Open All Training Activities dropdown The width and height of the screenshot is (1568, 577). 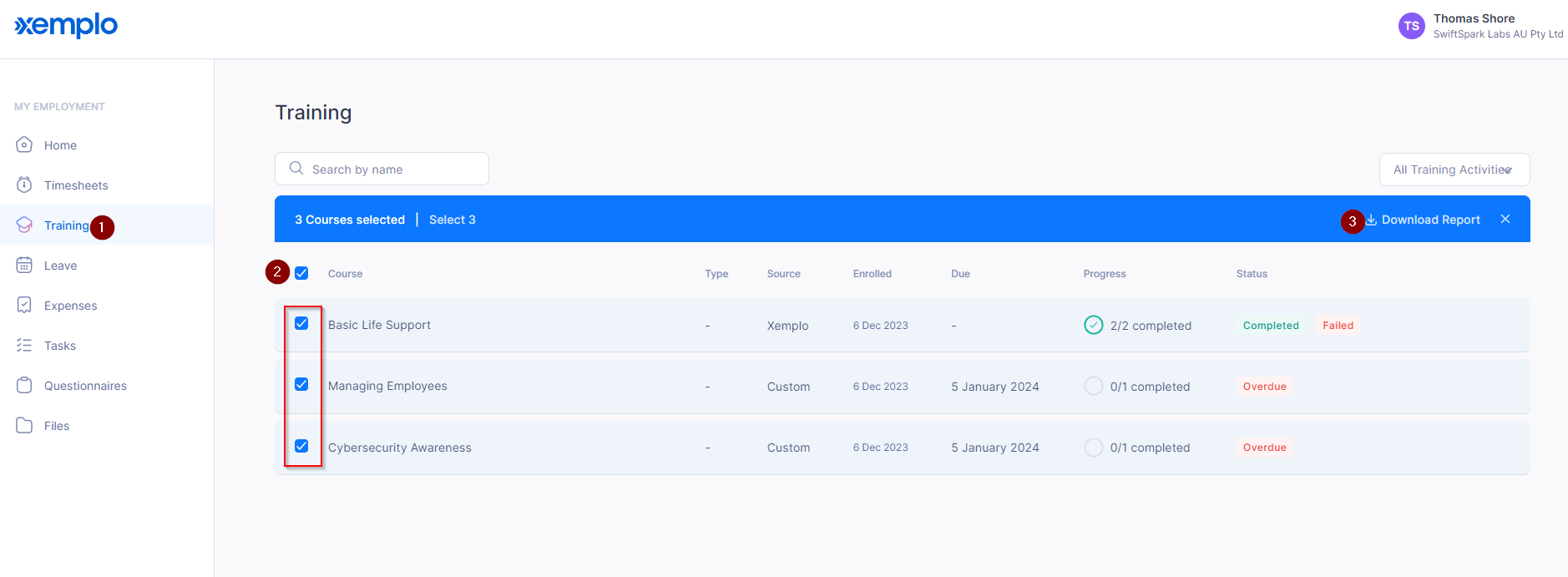pos(1454,170)
